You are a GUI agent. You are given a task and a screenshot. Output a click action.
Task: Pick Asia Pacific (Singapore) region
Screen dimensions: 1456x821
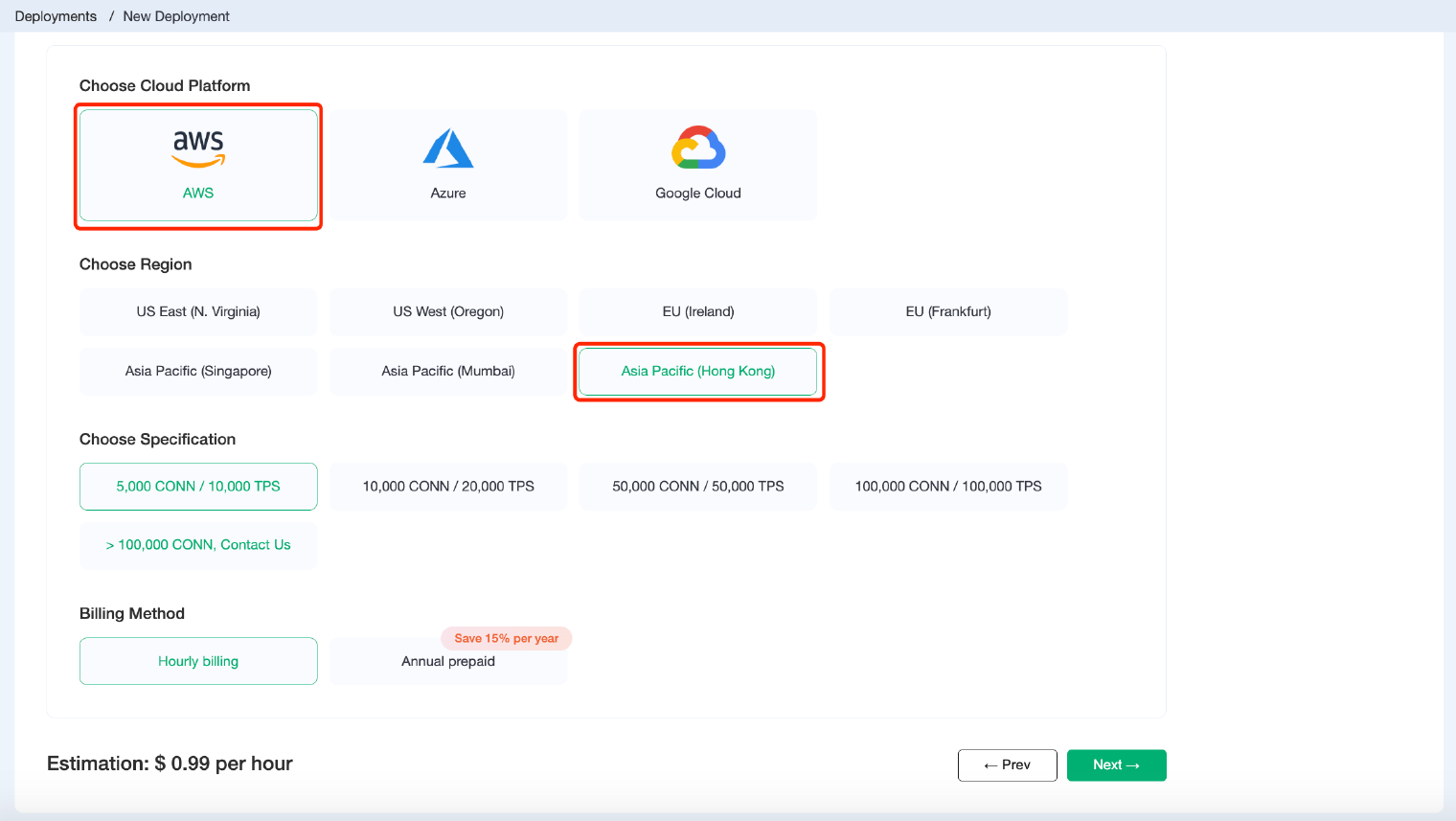tap(198, 371)
